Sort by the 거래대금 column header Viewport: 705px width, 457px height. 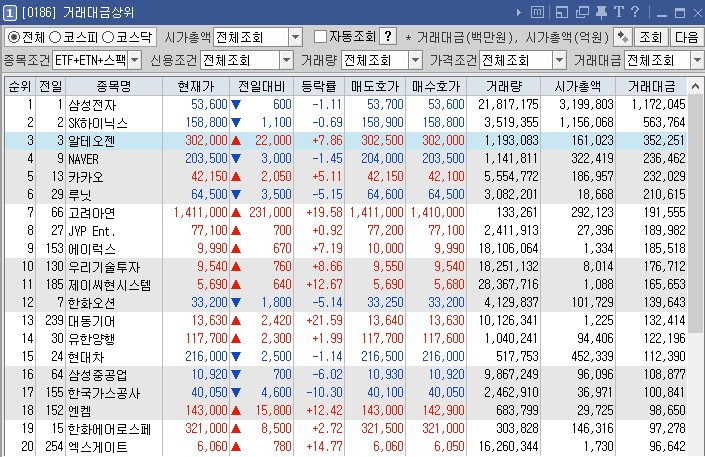(651, 86)
